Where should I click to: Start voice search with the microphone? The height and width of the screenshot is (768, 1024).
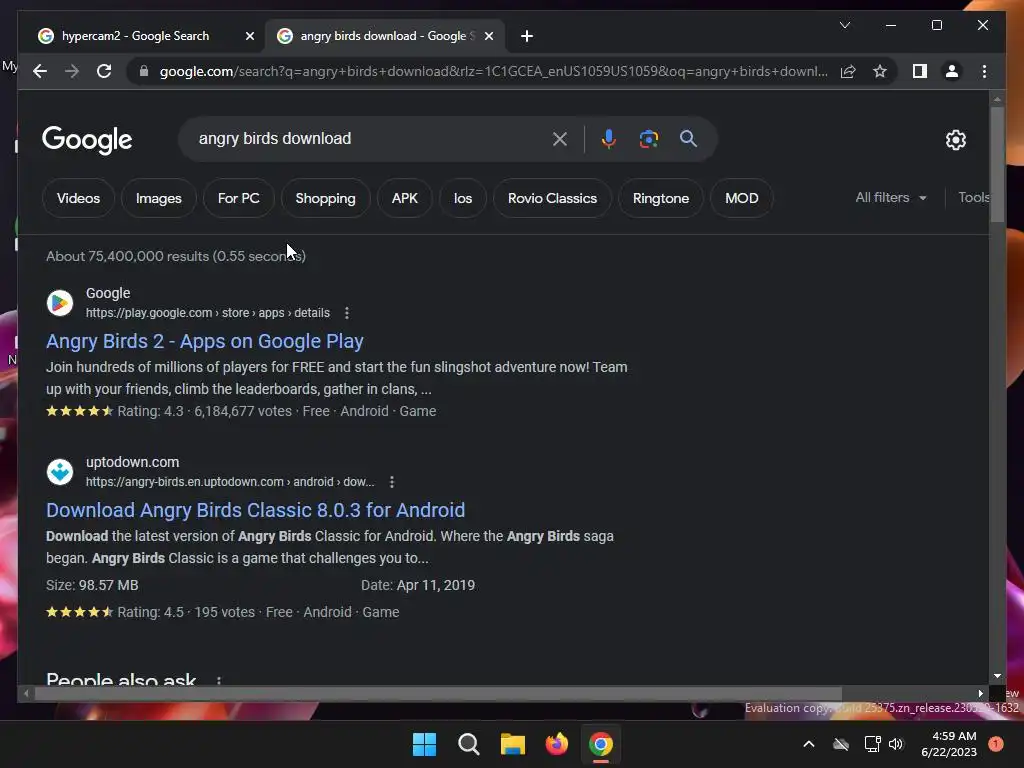609,138
